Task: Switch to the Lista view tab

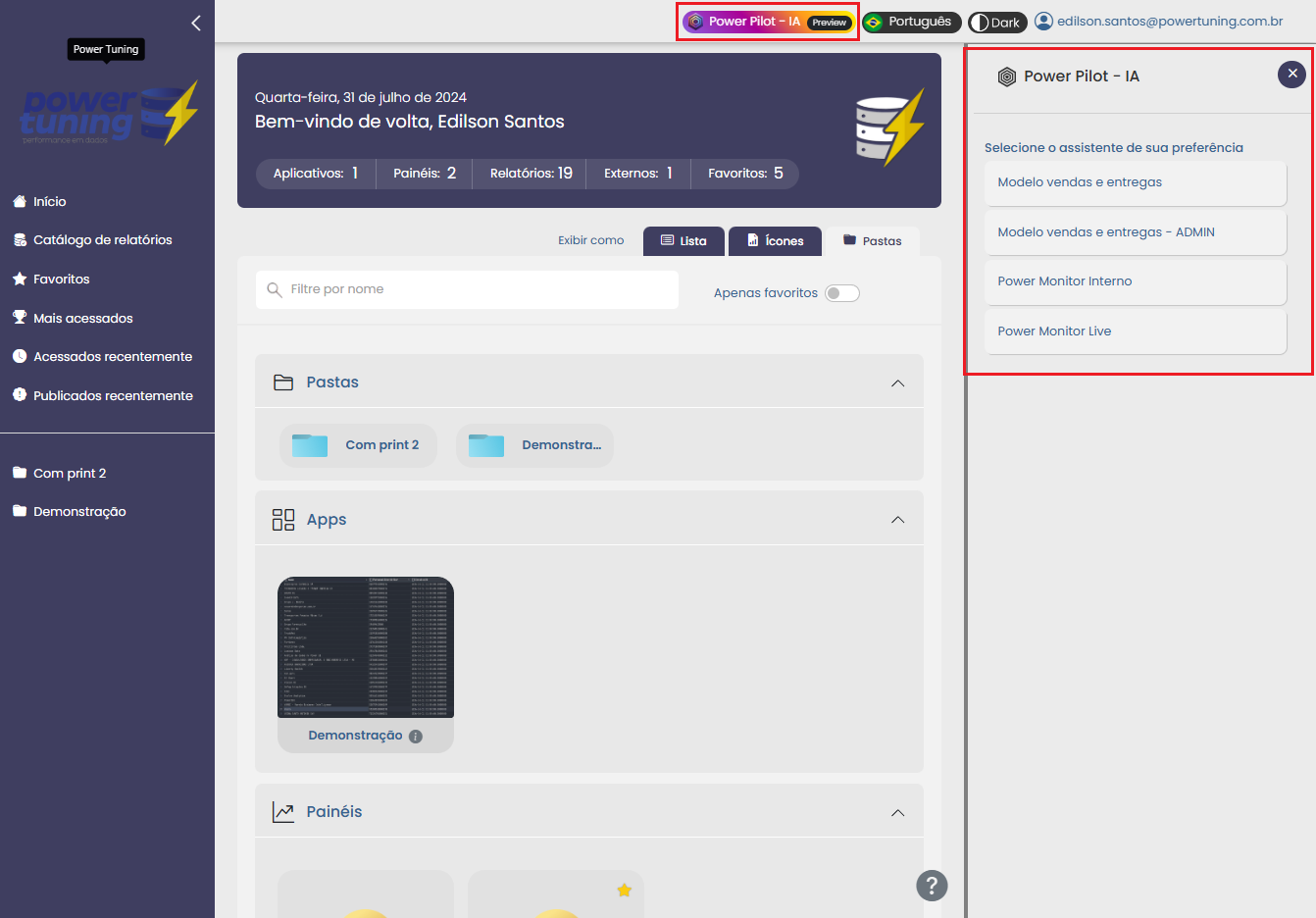Action: (x=683, y=241)
